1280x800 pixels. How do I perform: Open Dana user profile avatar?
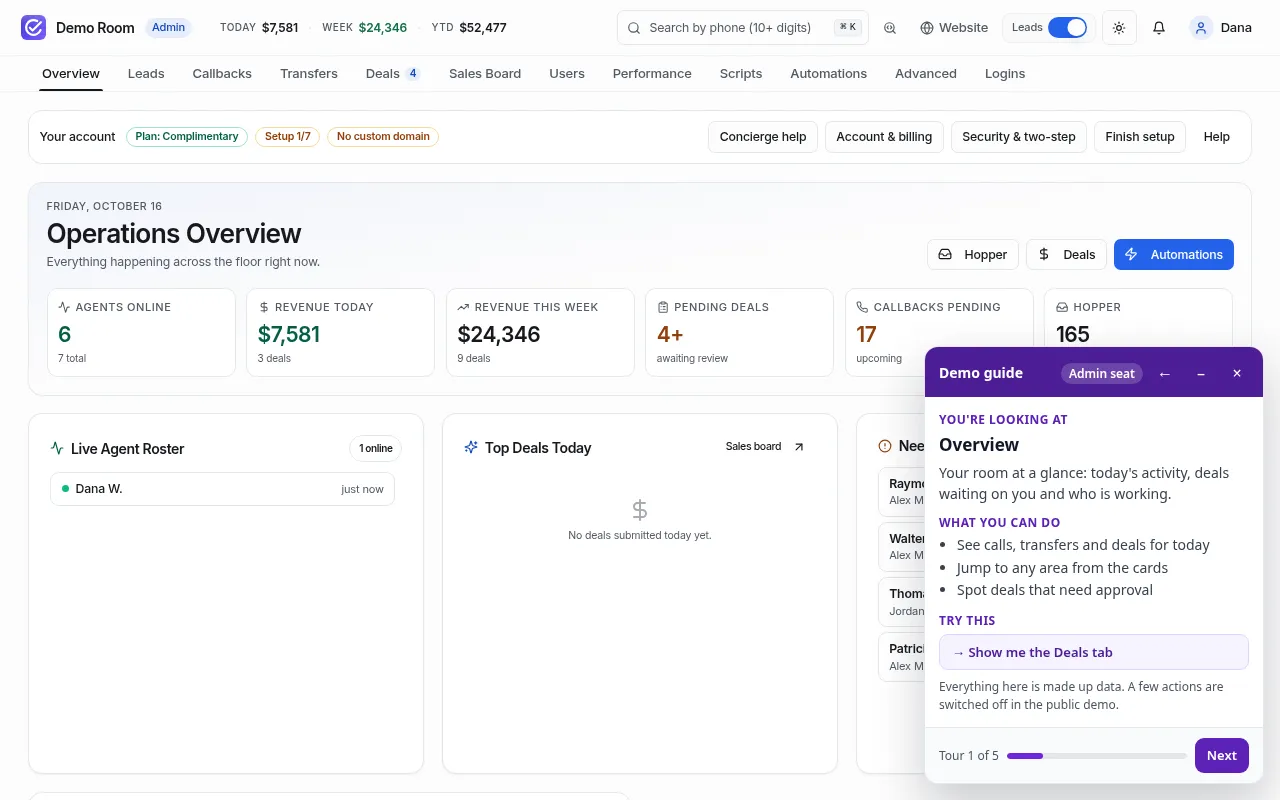point(1201,28)
